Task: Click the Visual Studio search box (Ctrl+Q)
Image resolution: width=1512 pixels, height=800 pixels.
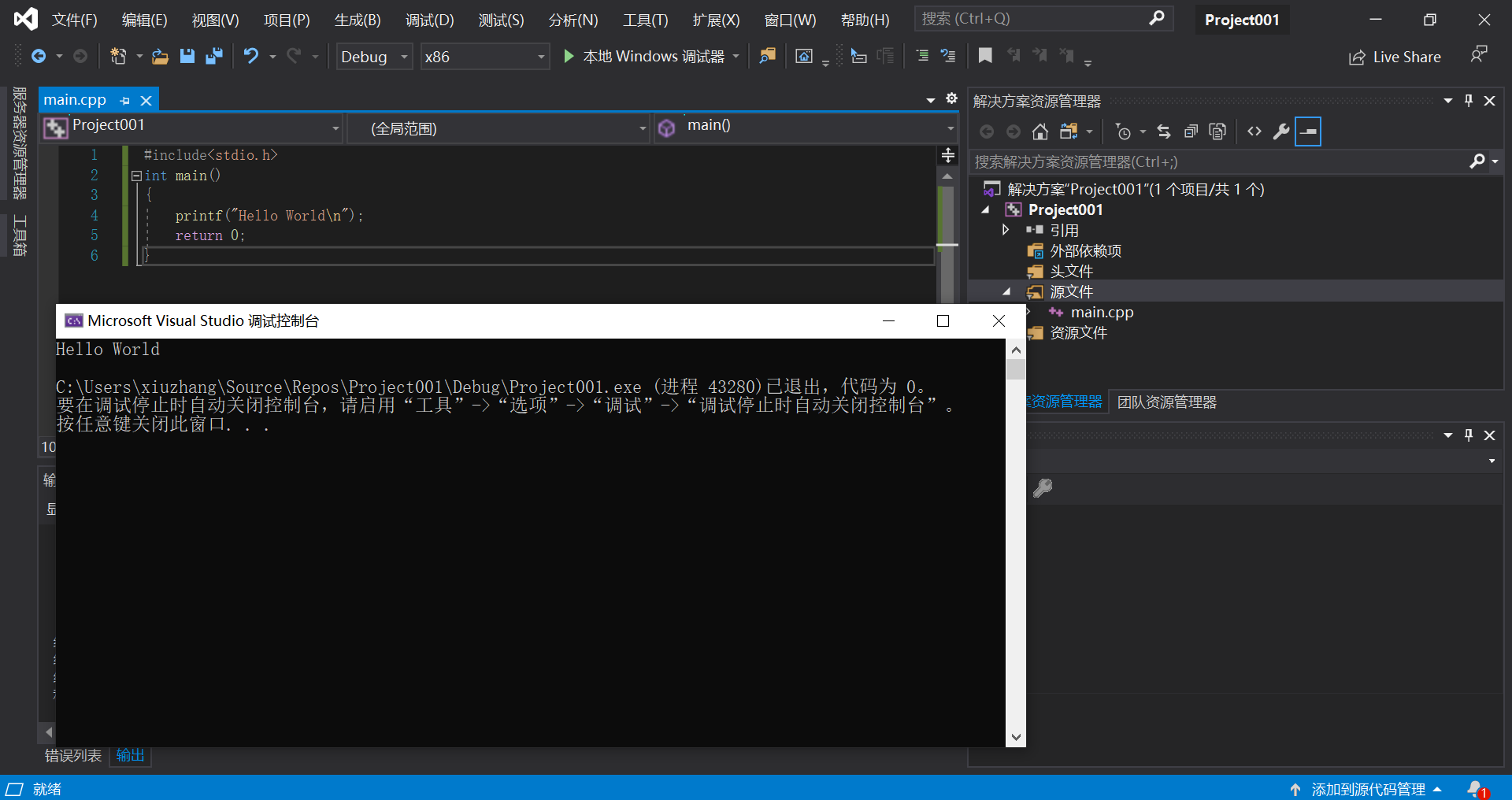Action: coord(1043,19)
